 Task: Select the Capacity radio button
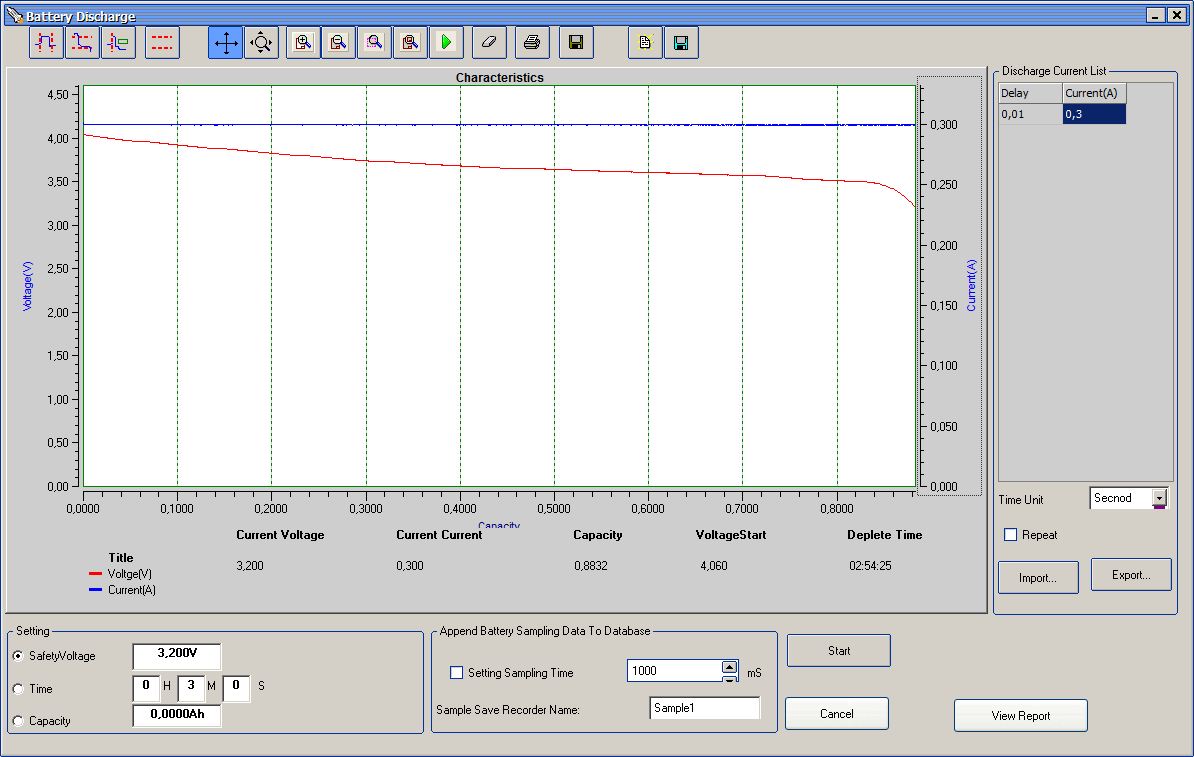[x=18, y=720]
